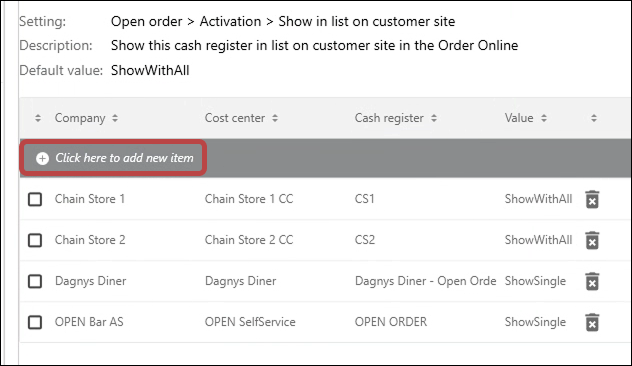
Task: Sort by the Company column arrows
Action: (x=115, y=118)
